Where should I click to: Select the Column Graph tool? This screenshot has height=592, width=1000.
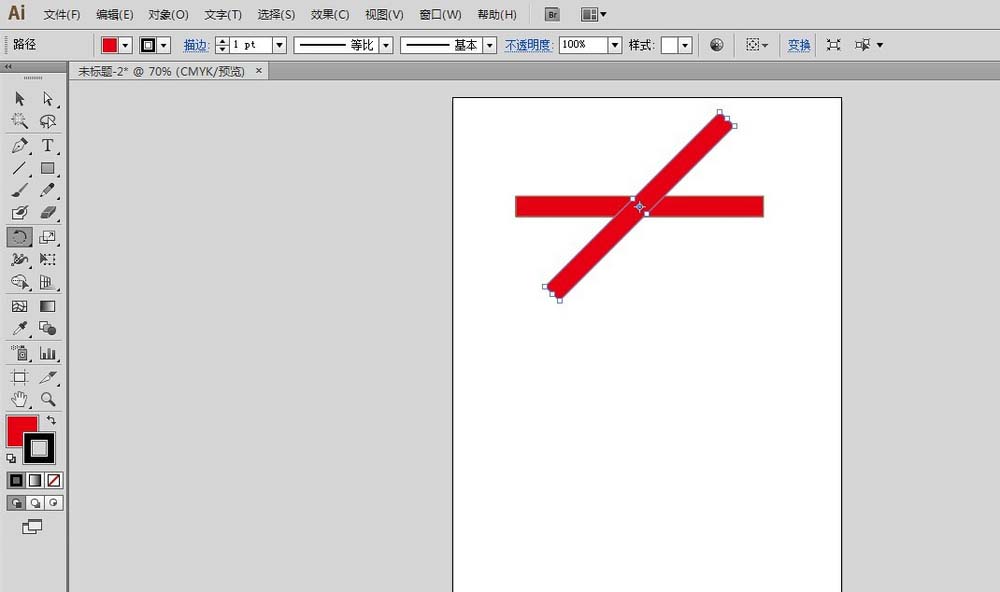coord(48,353)
